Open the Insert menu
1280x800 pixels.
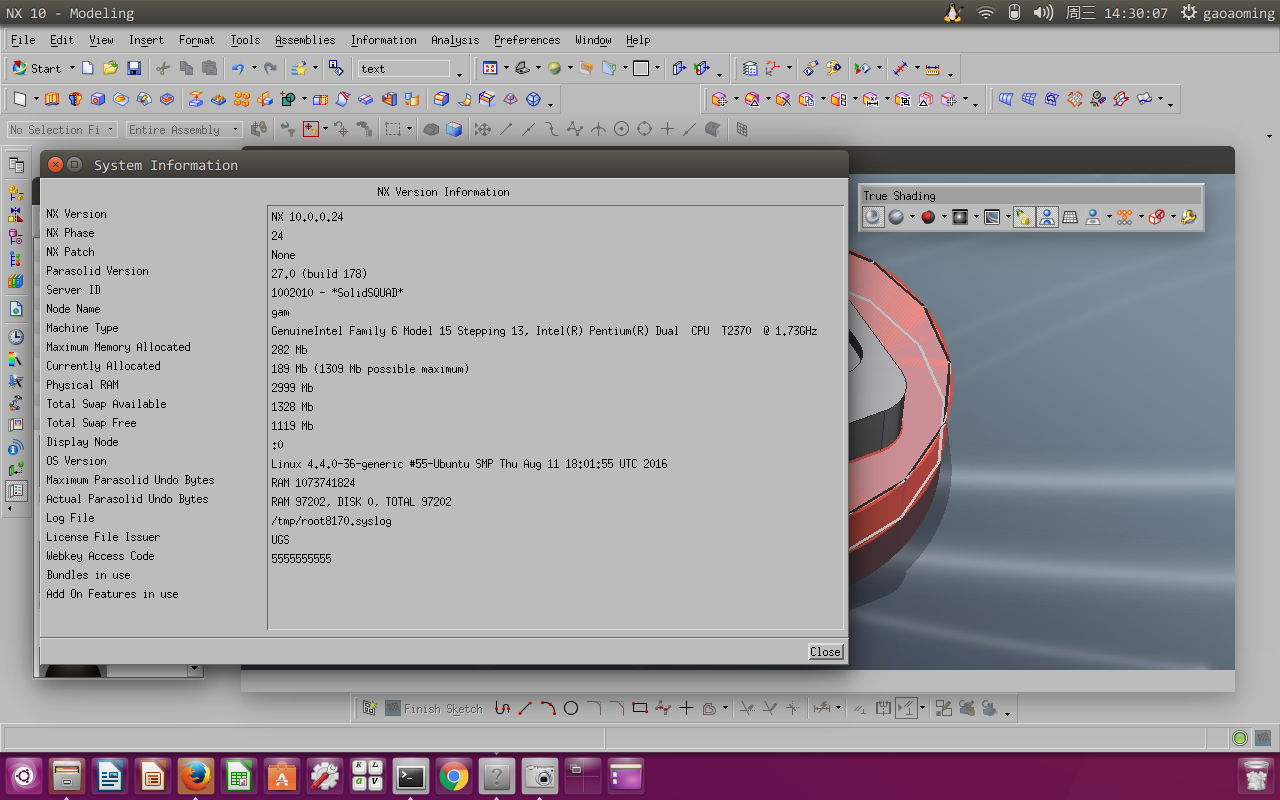(146, 40)
